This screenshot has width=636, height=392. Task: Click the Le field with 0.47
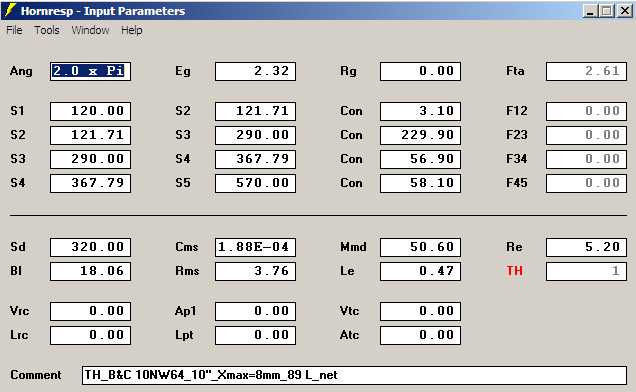coord(420,271)
